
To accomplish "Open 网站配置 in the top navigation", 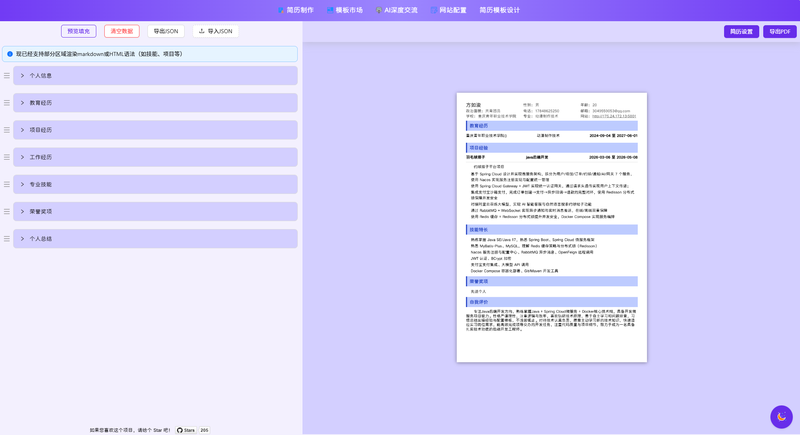I will click(448, 10).
